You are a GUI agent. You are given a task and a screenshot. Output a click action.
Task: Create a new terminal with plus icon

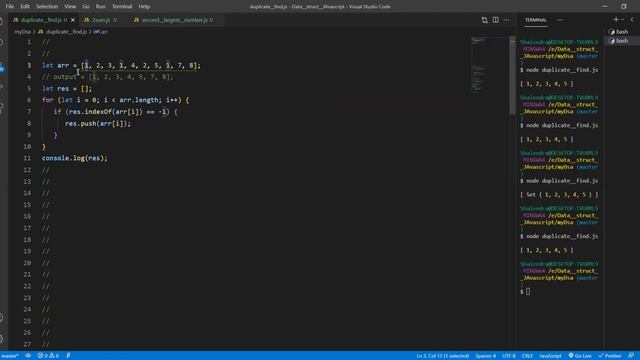tap(616, 19)
